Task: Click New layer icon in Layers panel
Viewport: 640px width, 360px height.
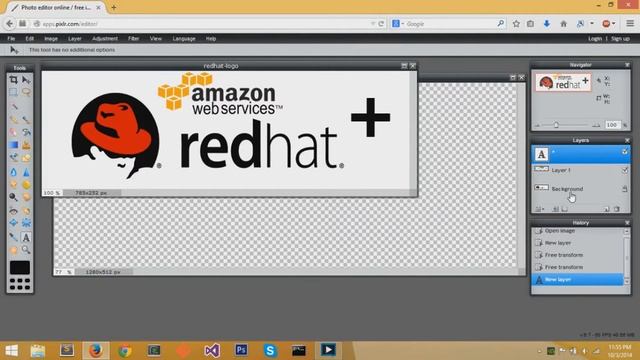Action: pos(607,209)
